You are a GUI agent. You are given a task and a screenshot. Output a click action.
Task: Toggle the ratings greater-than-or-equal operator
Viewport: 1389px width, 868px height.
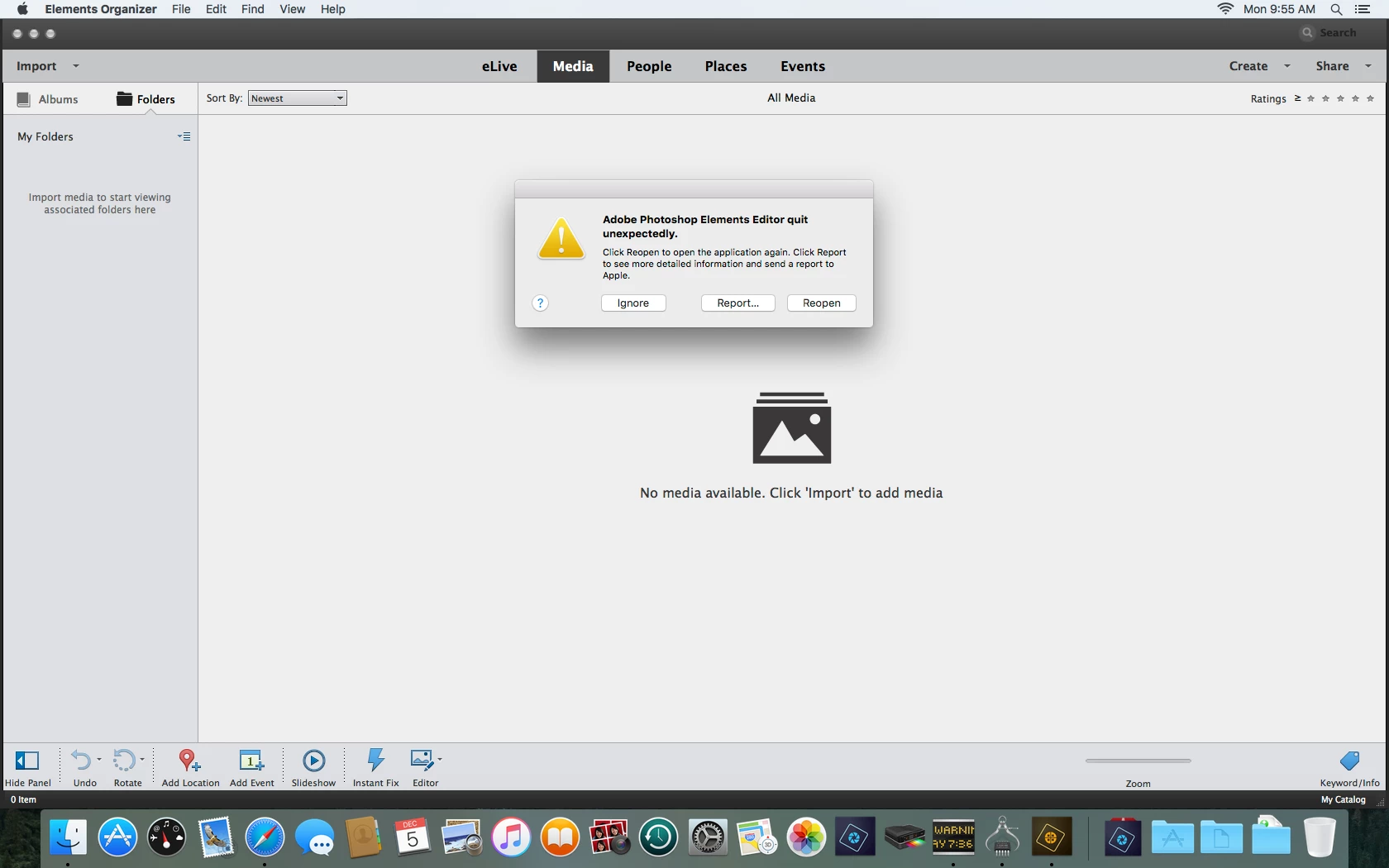[x=1297, y=98]
